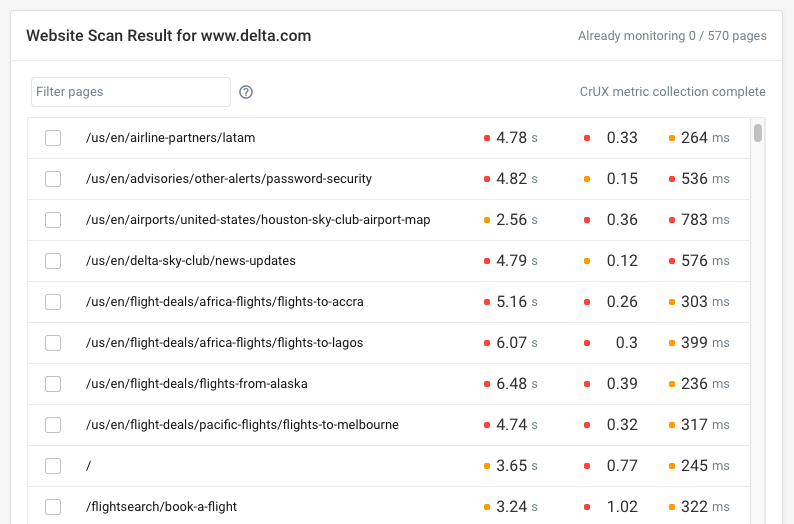Check the root "/" page checkbox

coord(53,466)
